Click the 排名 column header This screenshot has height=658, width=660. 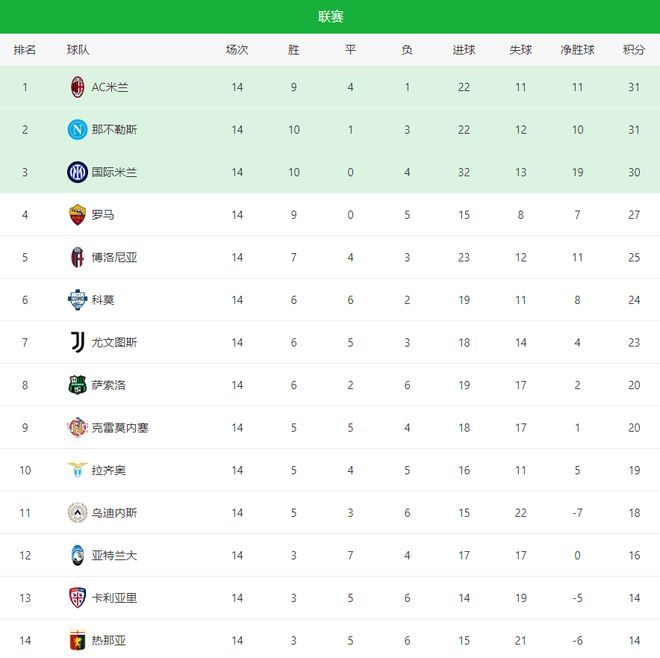pos(25,50)
